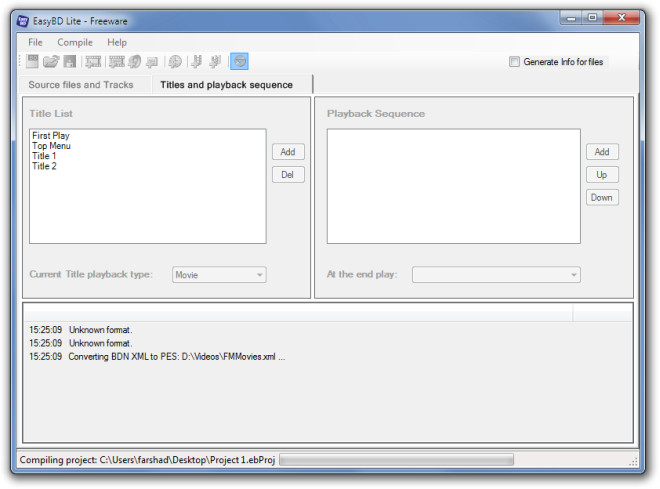Close the EasyBD Lite window
Viewport: 660px width, 489px height.
click(x=621, y=18)
